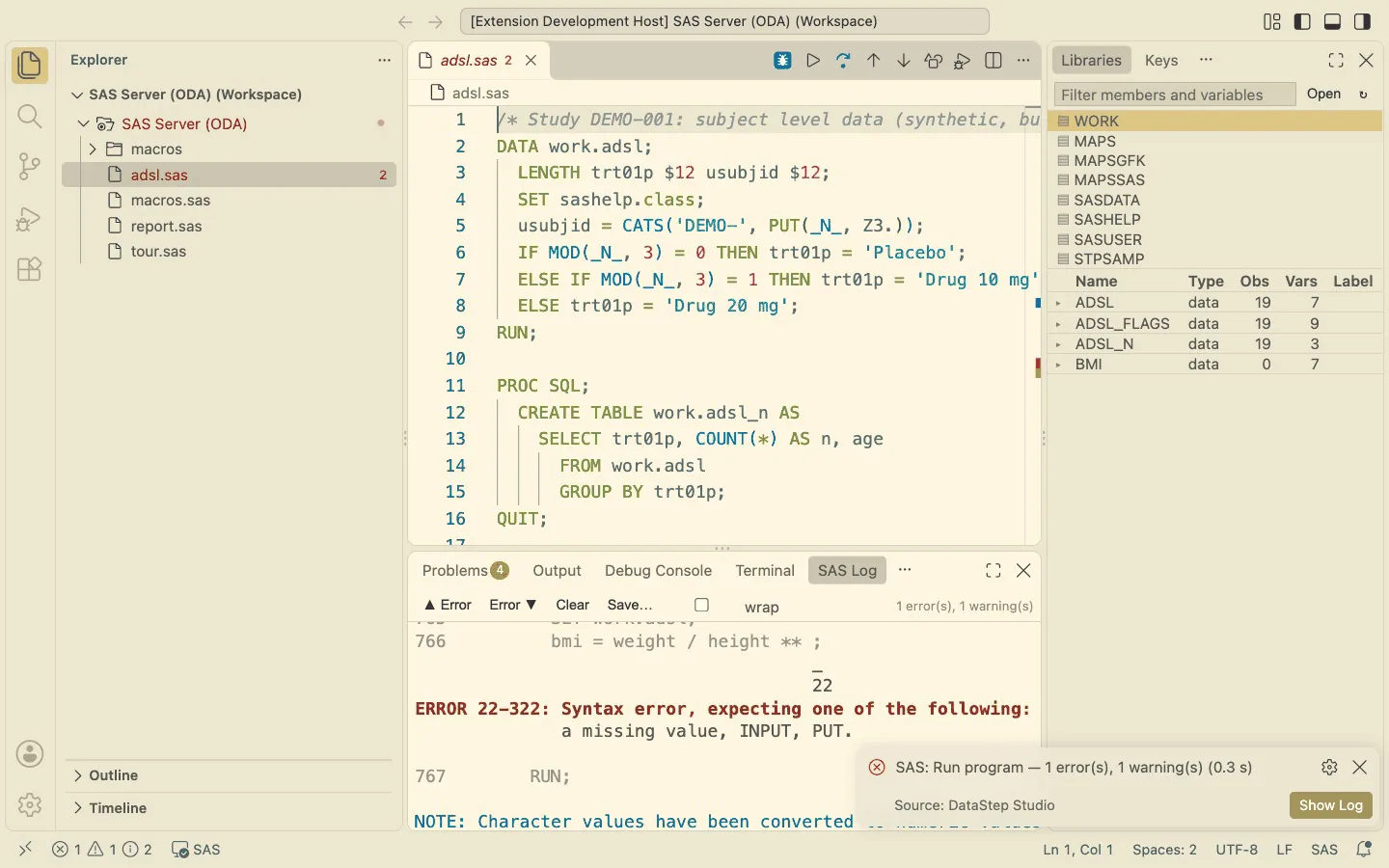Open the Search view in activity bar
This screenshot has height=868, width=1389.
(30, 117)
